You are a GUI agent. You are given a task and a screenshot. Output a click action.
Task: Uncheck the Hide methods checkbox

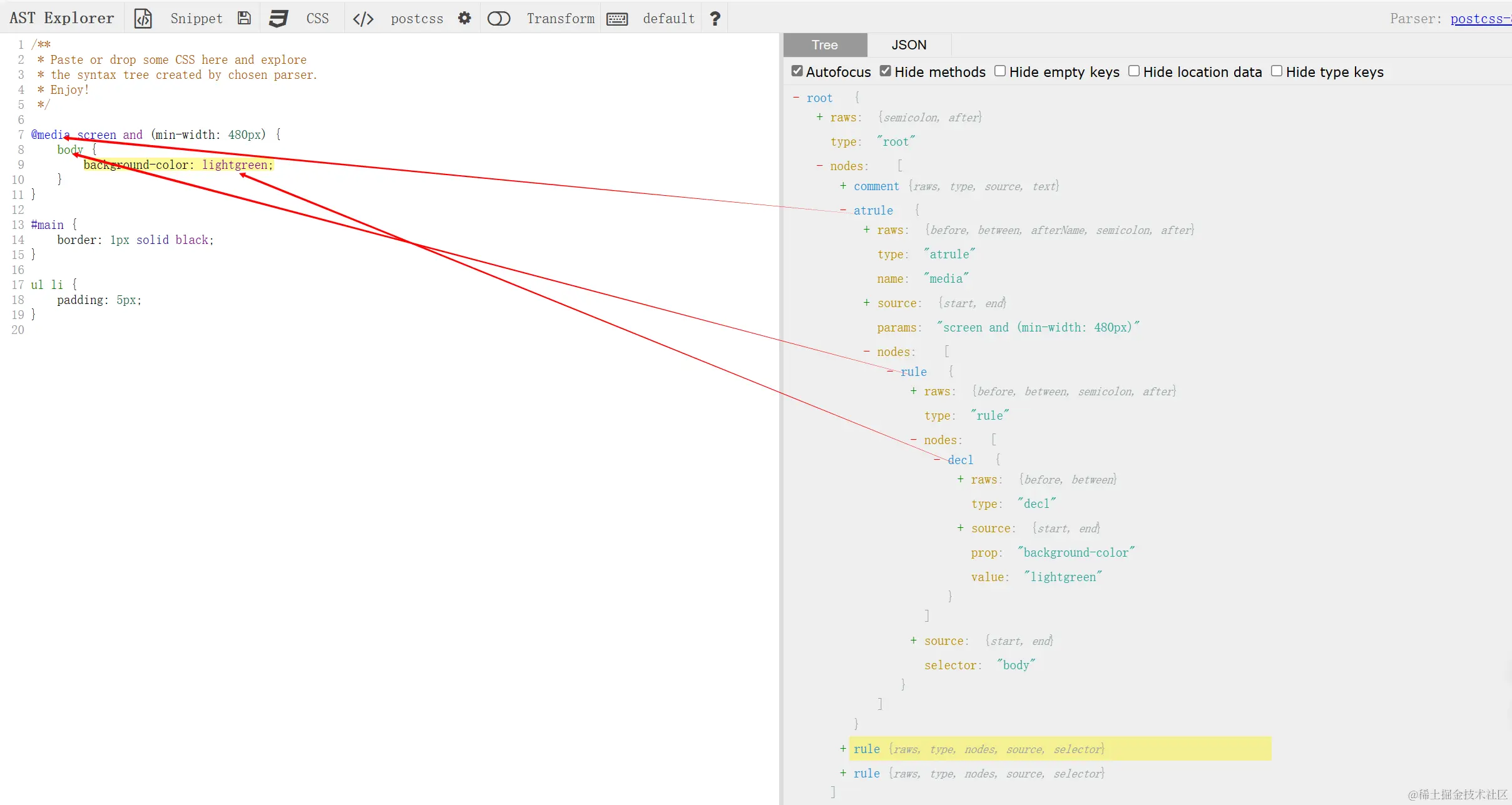tap(884, 71)
